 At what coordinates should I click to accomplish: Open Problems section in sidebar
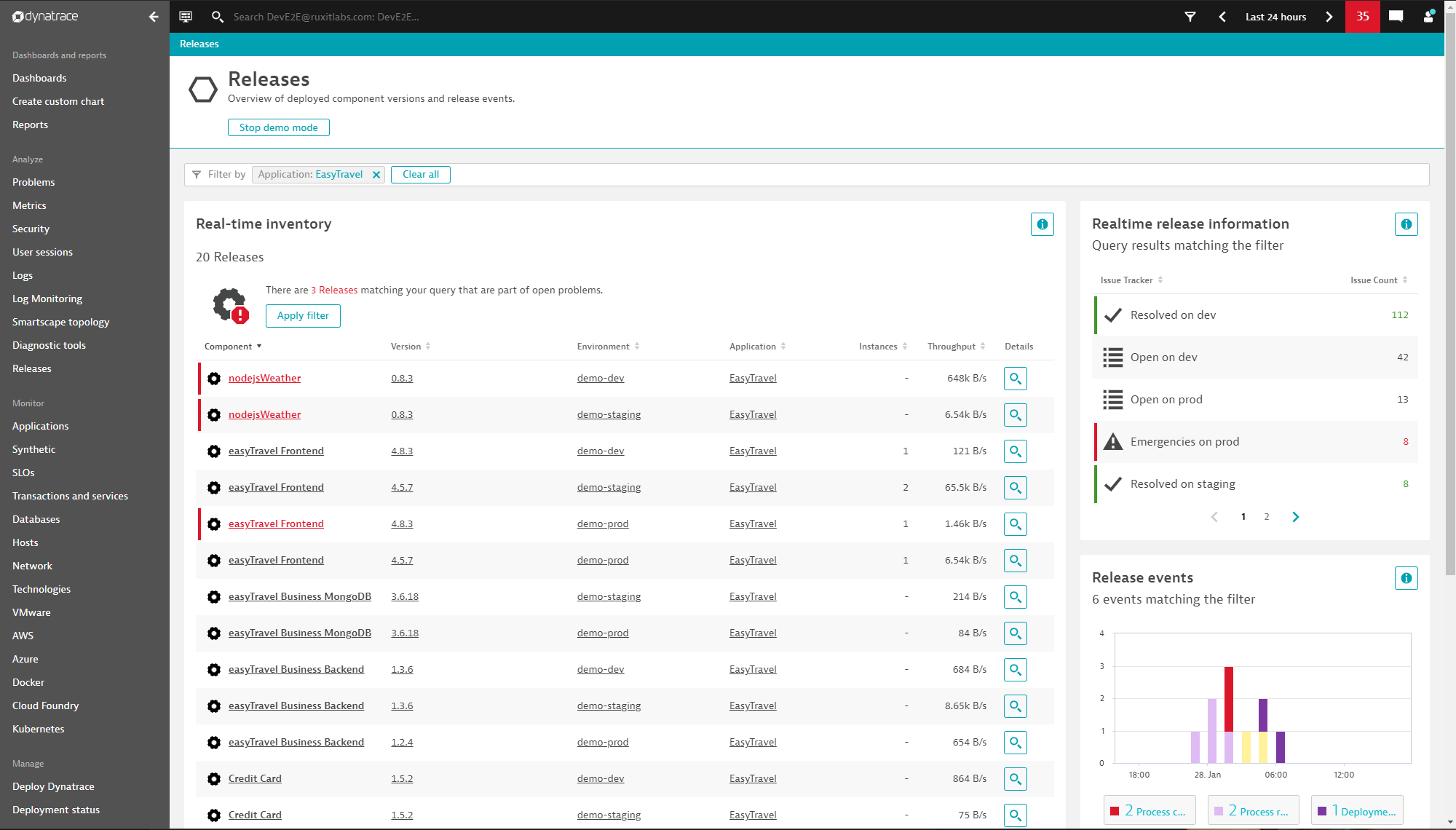pos(33,181)
